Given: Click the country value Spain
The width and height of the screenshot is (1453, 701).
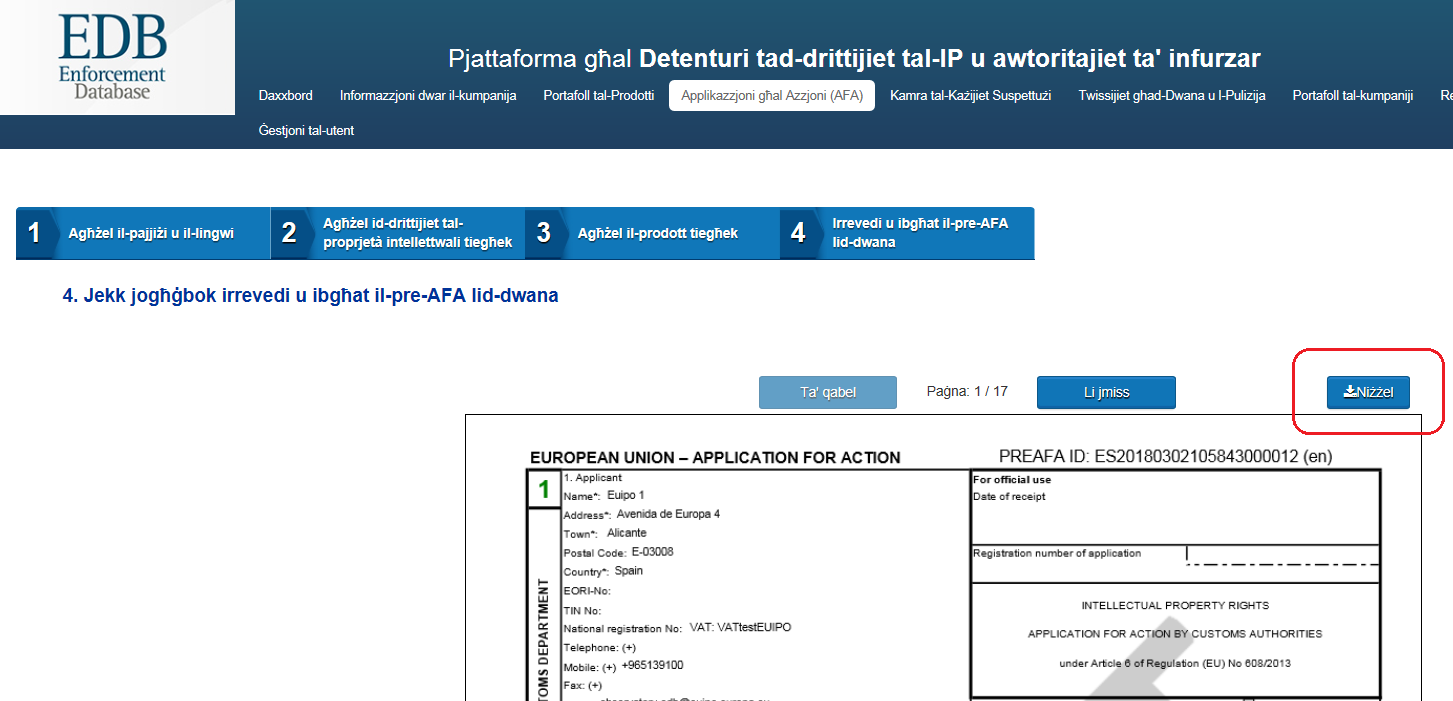Looking at the screenshot, I should coord(629,571).
